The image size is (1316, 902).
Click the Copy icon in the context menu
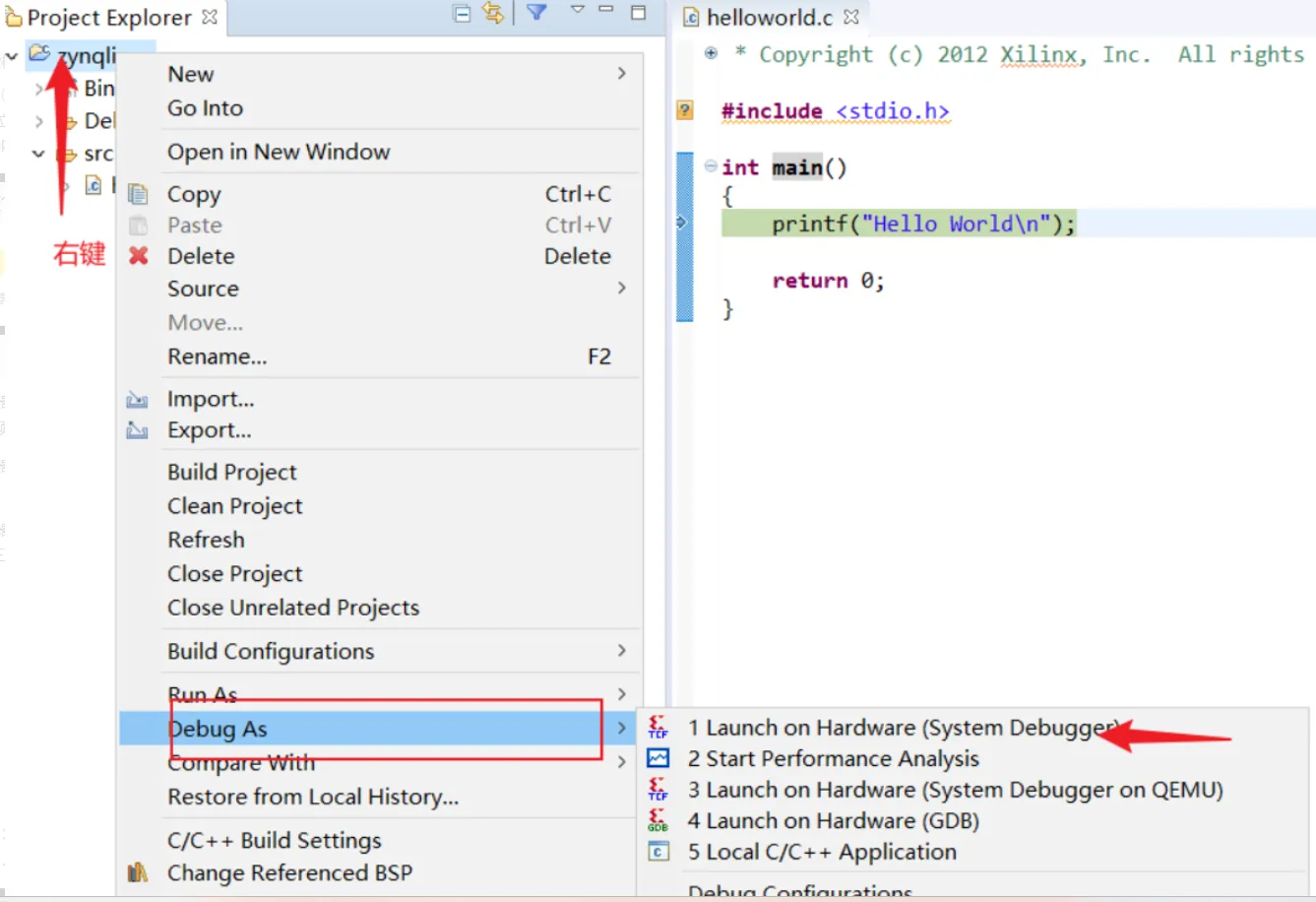138,194
